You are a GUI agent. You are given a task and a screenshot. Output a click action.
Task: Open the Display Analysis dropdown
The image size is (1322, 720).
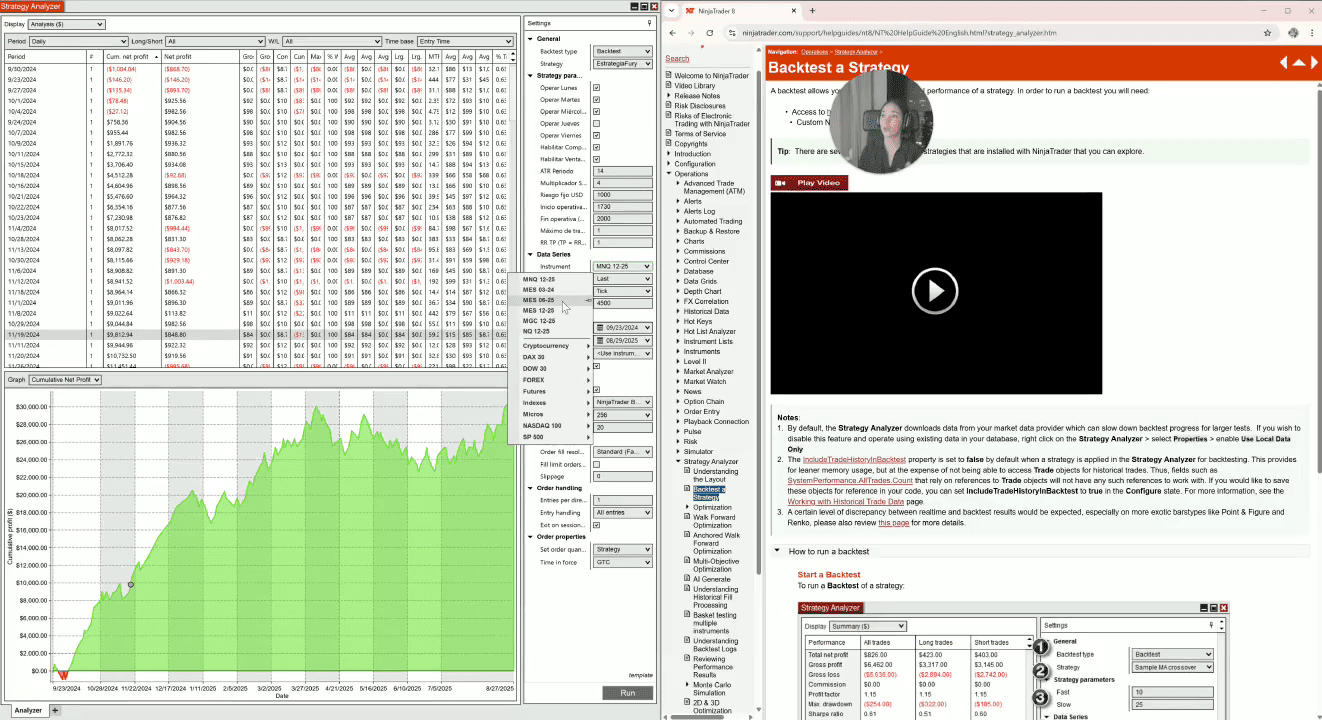click(x=67, y=24)
